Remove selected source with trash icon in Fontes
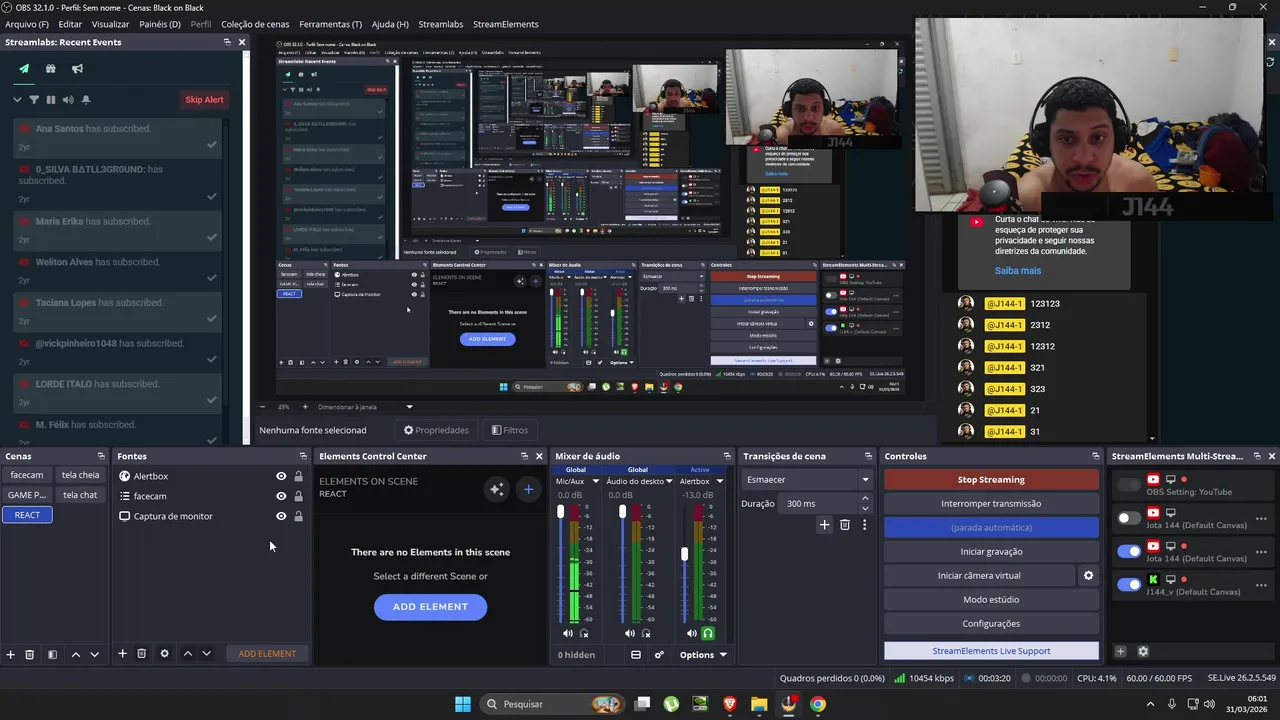This screenshot has height=720, width=1280. [141, 654]
